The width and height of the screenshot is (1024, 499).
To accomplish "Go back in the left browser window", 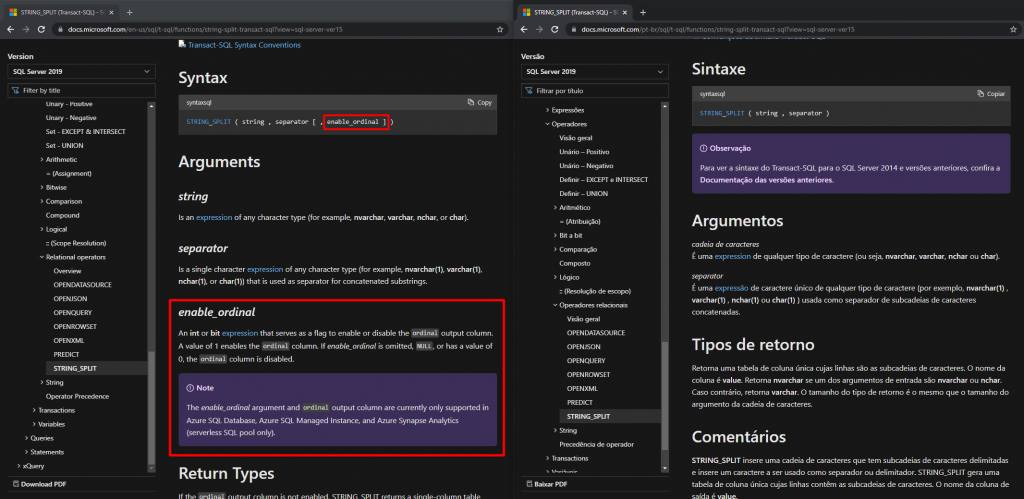I will pos(10,29).
